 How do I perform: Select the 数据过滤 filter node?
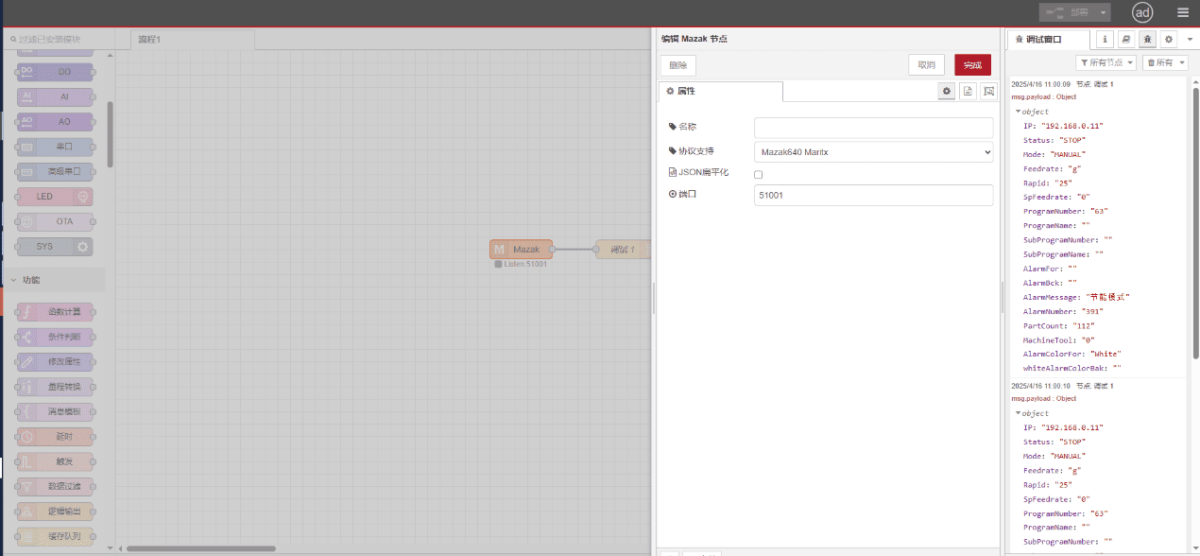[x=55, y=487]
